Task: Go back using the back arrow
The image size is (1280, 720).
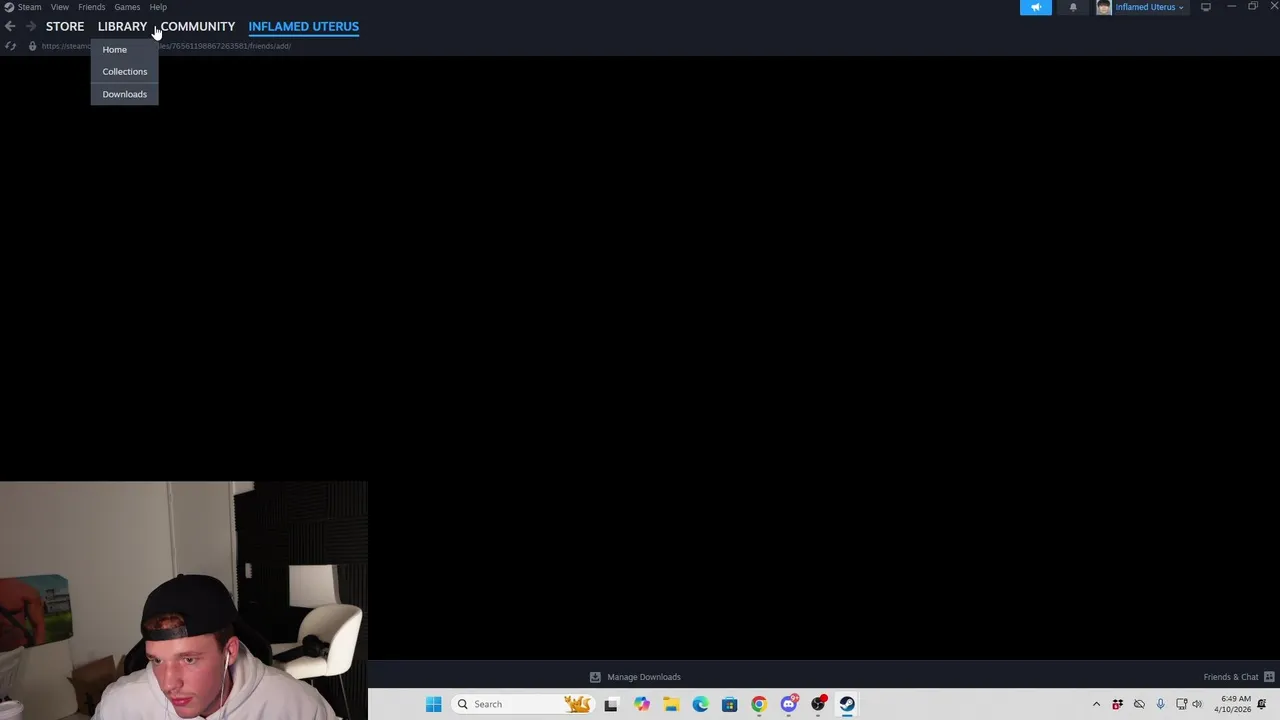Action: pyautogui.click(x=10, y=26)
